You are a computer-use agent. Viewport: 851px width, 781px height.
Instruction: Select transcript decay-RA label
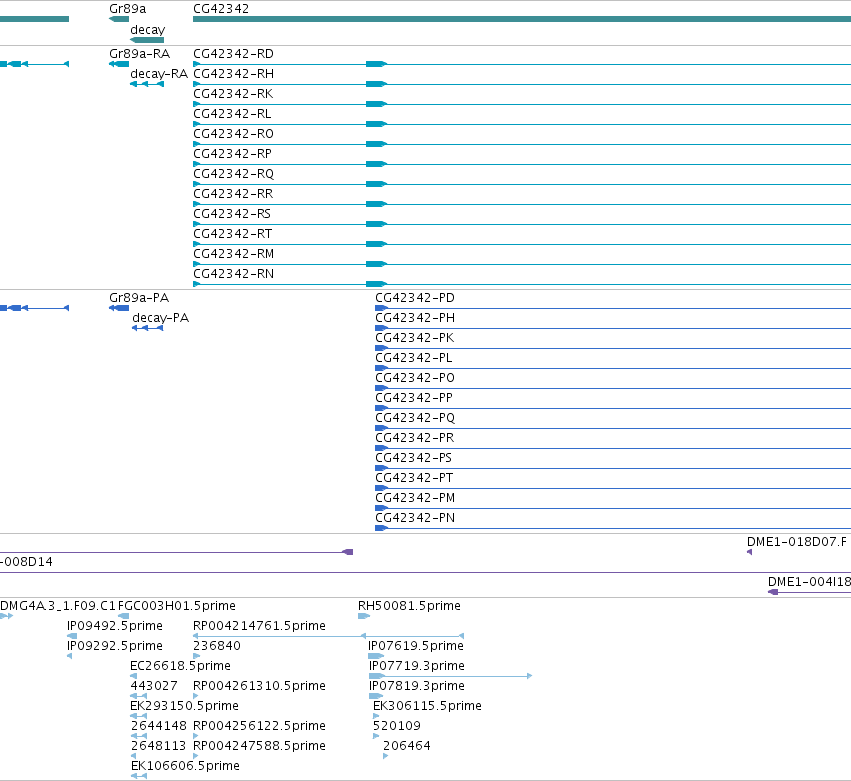click(x=159, y=74)
